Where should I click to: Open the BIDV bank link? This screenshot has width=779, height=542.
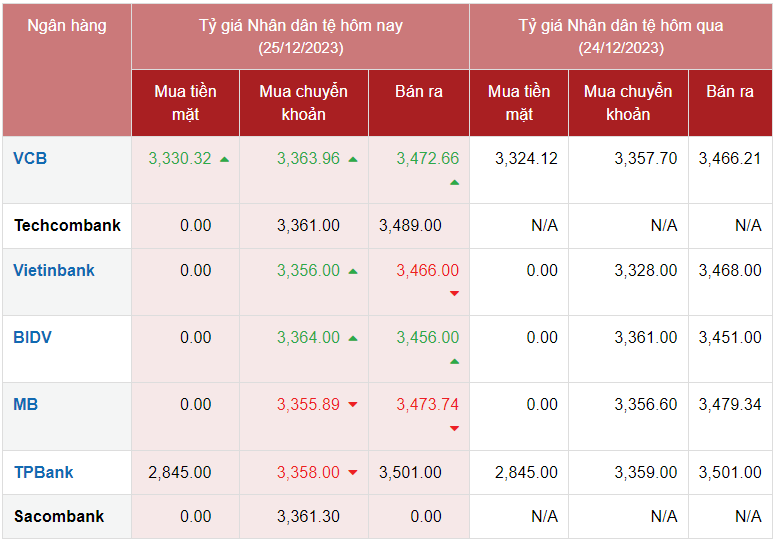click(33, 337)
